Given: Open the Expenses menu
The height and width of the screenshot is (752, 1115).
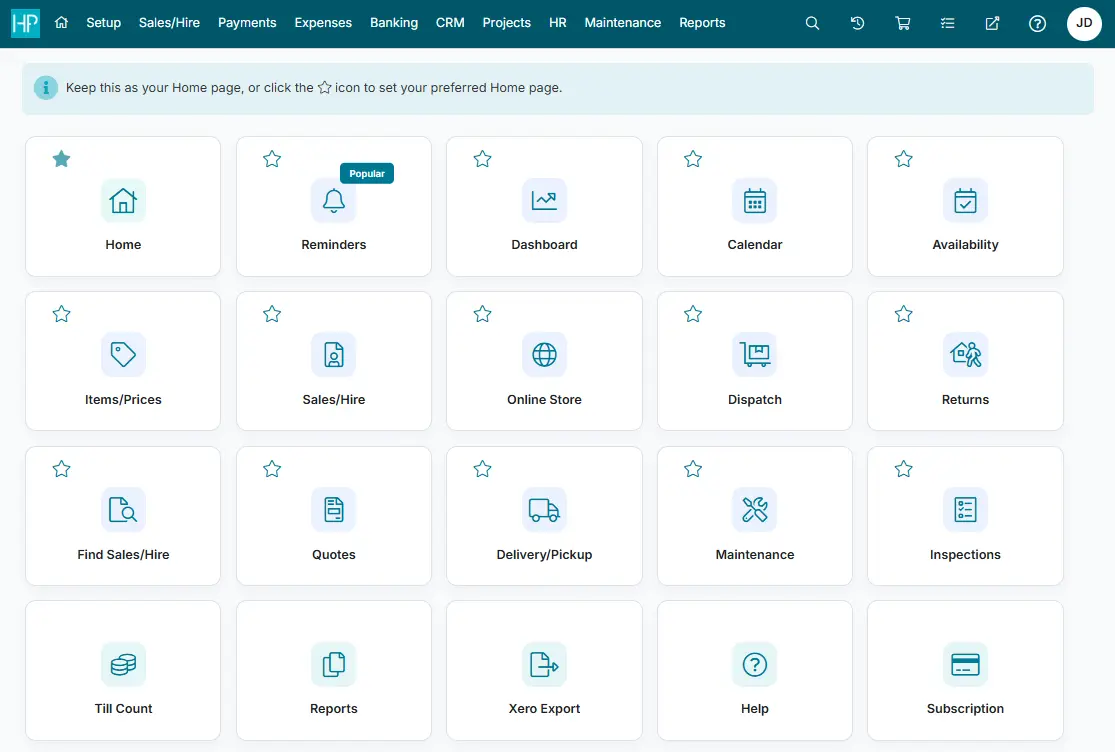Looking at the screenshot, I should (x=323, y=23).
